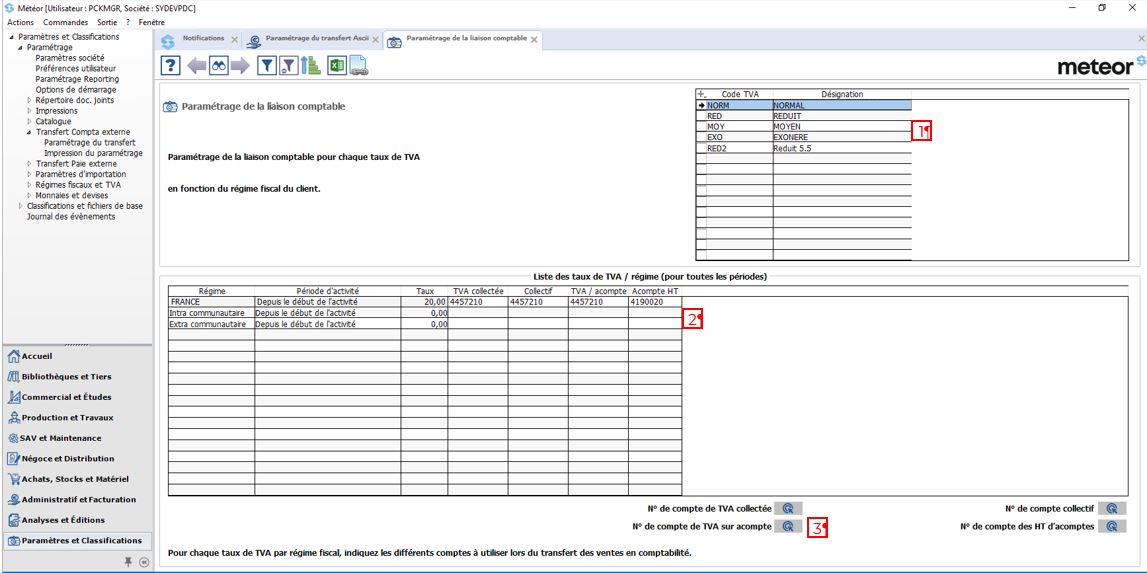Click lookup icon for compte collectif
The width and height of the screenshot is (1147, 573).
point(1112,509)
